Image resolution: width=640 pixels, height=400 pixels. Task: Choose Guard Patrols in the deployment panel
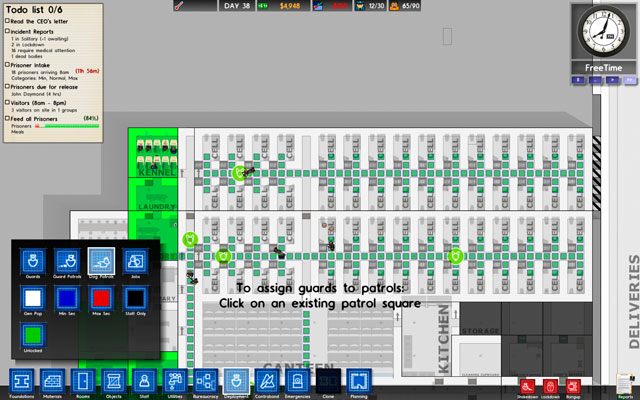pos(65,263)
